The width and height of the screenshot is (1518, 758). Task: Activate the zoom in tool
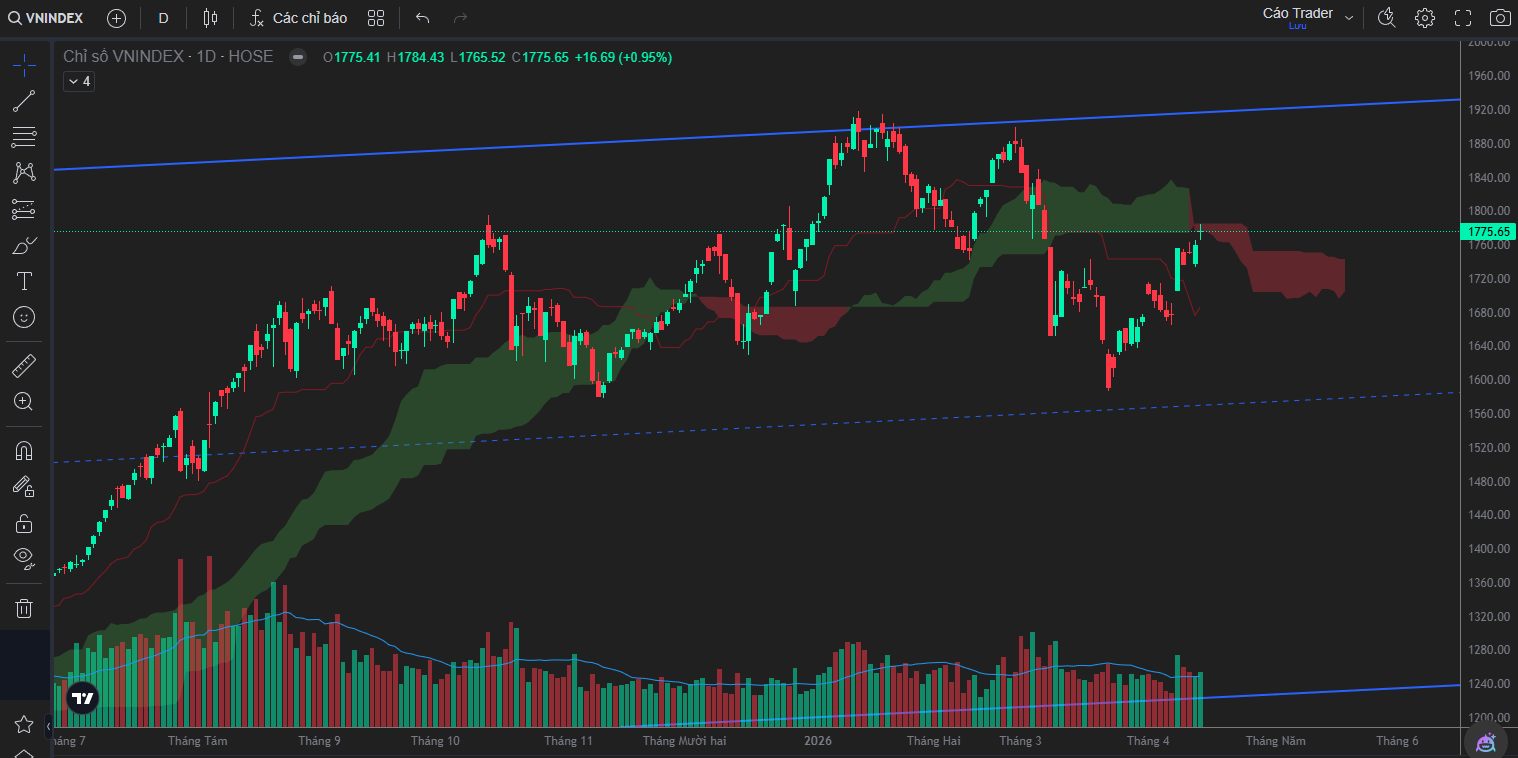pos(24,402)
